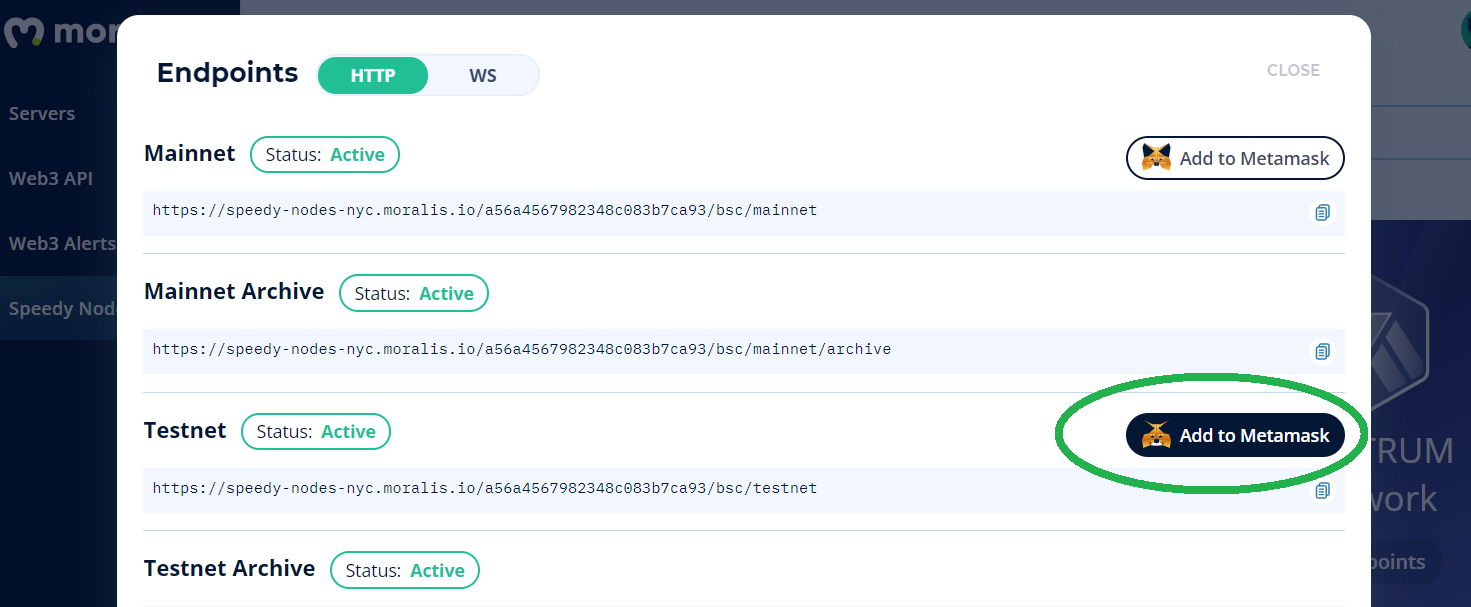
Task: Copy the Testnet endpoint URL icon
Action: (1322, 490)
